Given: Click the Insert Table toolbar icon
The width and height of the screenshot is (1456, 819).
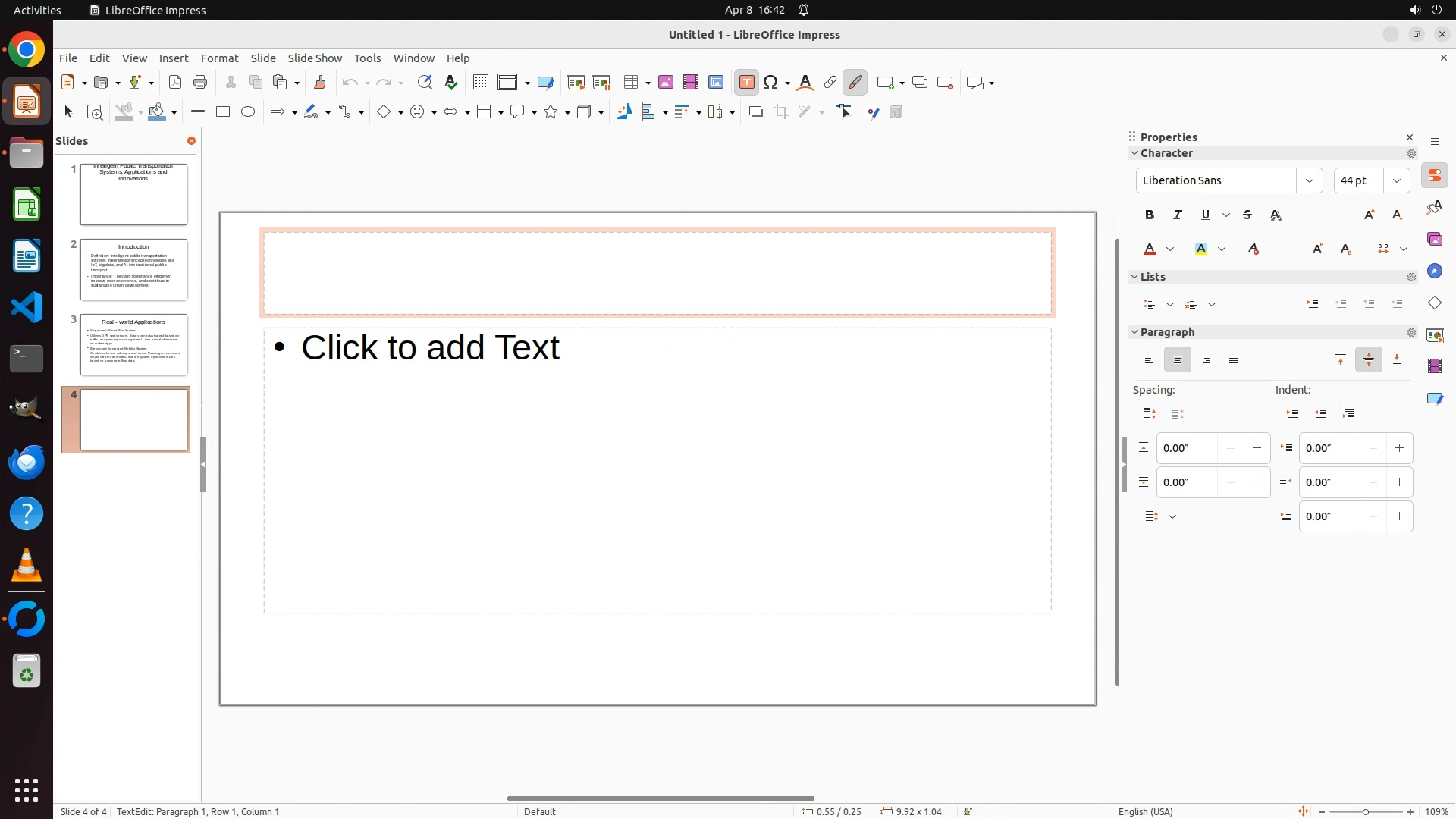Looking at the screenshot, I should click(x=631, y=83).
